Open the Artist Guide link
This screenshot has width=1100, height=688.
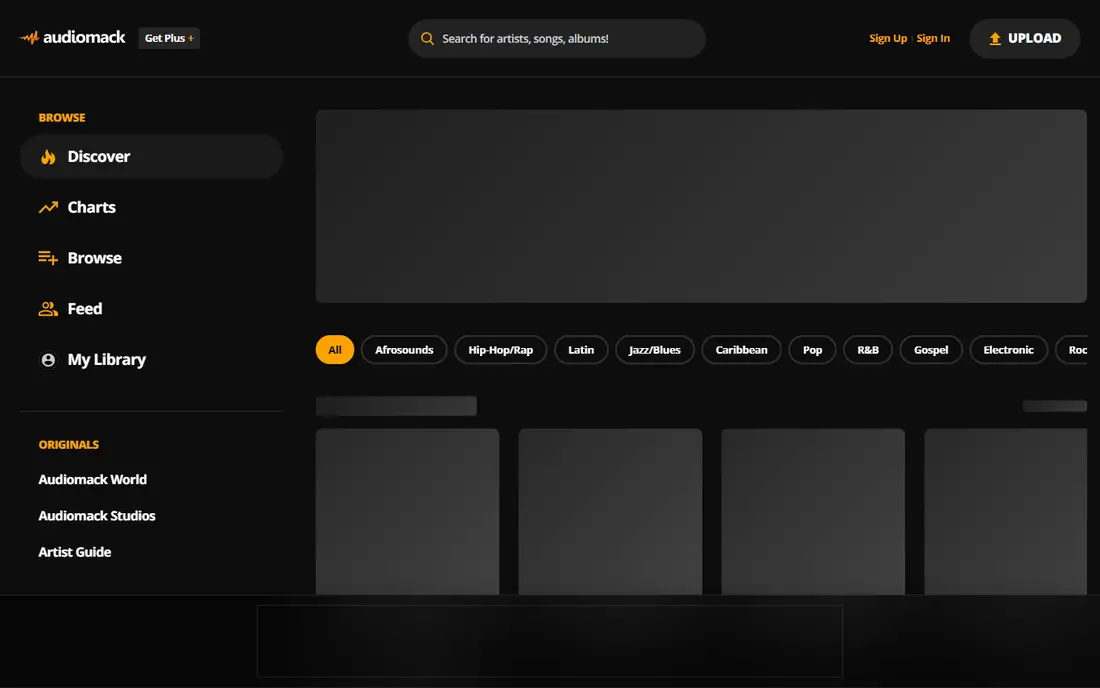pyautogui.click(x=74, y=552)
